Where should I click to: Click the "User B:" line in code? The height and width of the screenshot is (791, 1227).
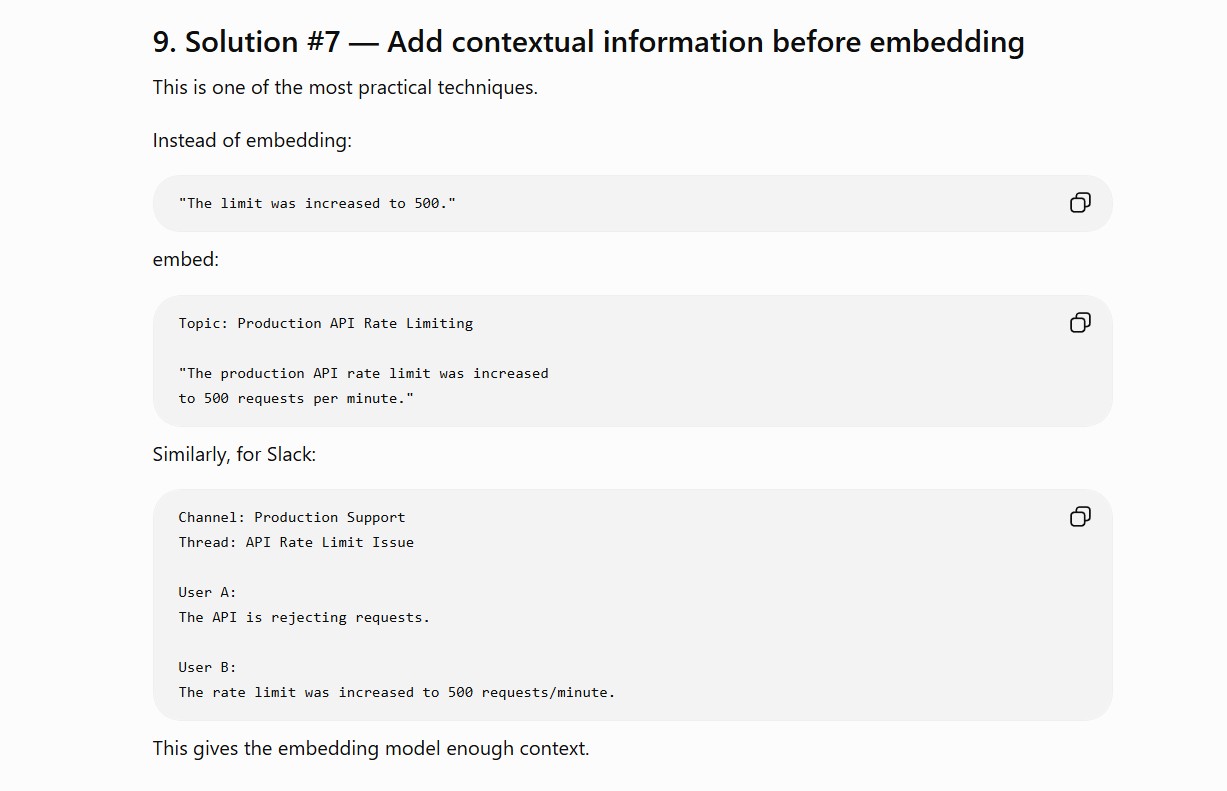[208, 667]
